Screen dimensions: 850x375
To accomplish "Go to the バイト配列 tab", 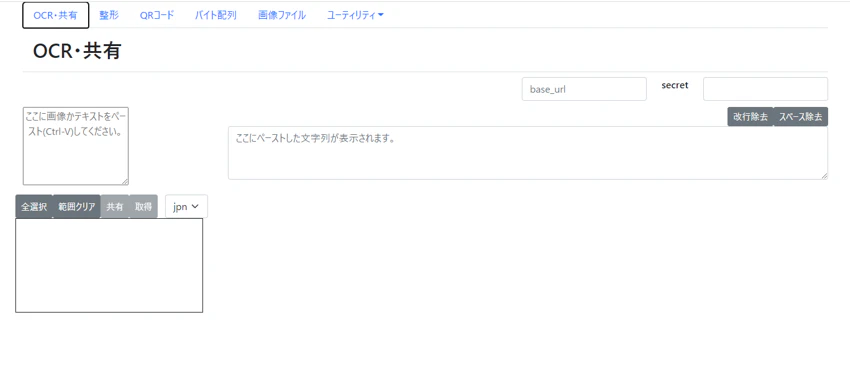I will click(216, 15).
